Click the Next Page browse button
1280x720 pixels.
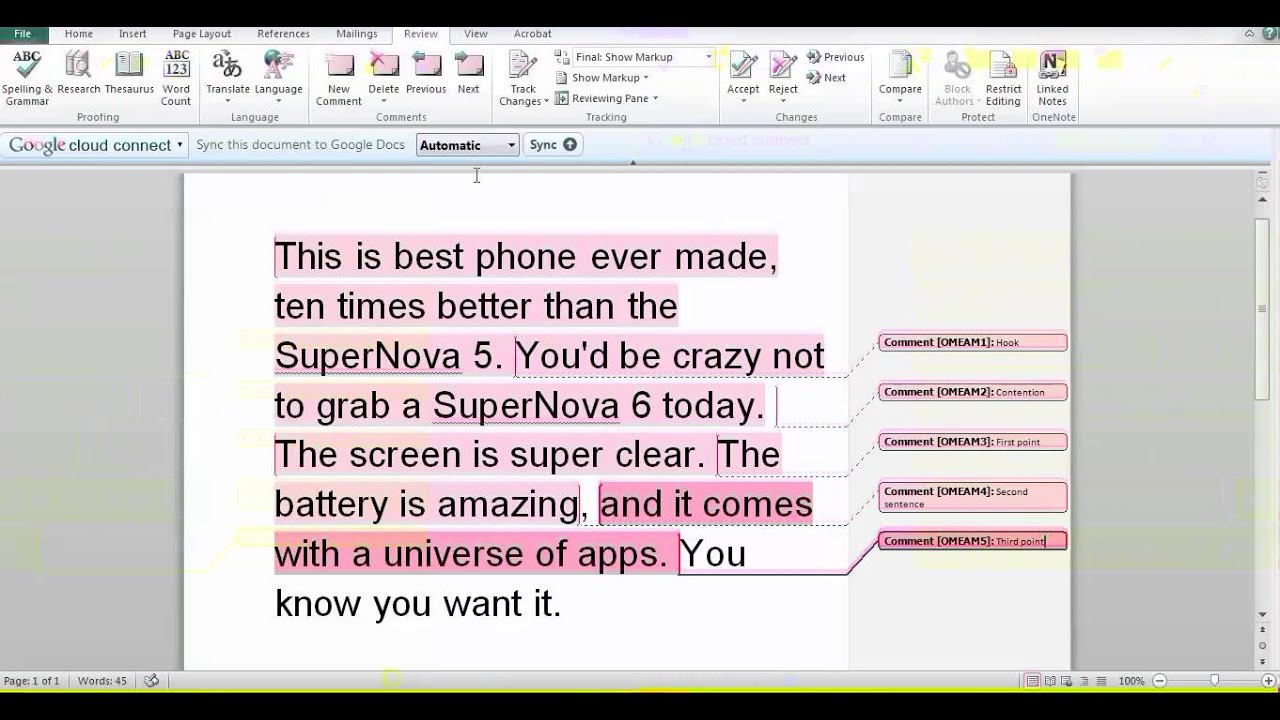[x=1262, y=660]
